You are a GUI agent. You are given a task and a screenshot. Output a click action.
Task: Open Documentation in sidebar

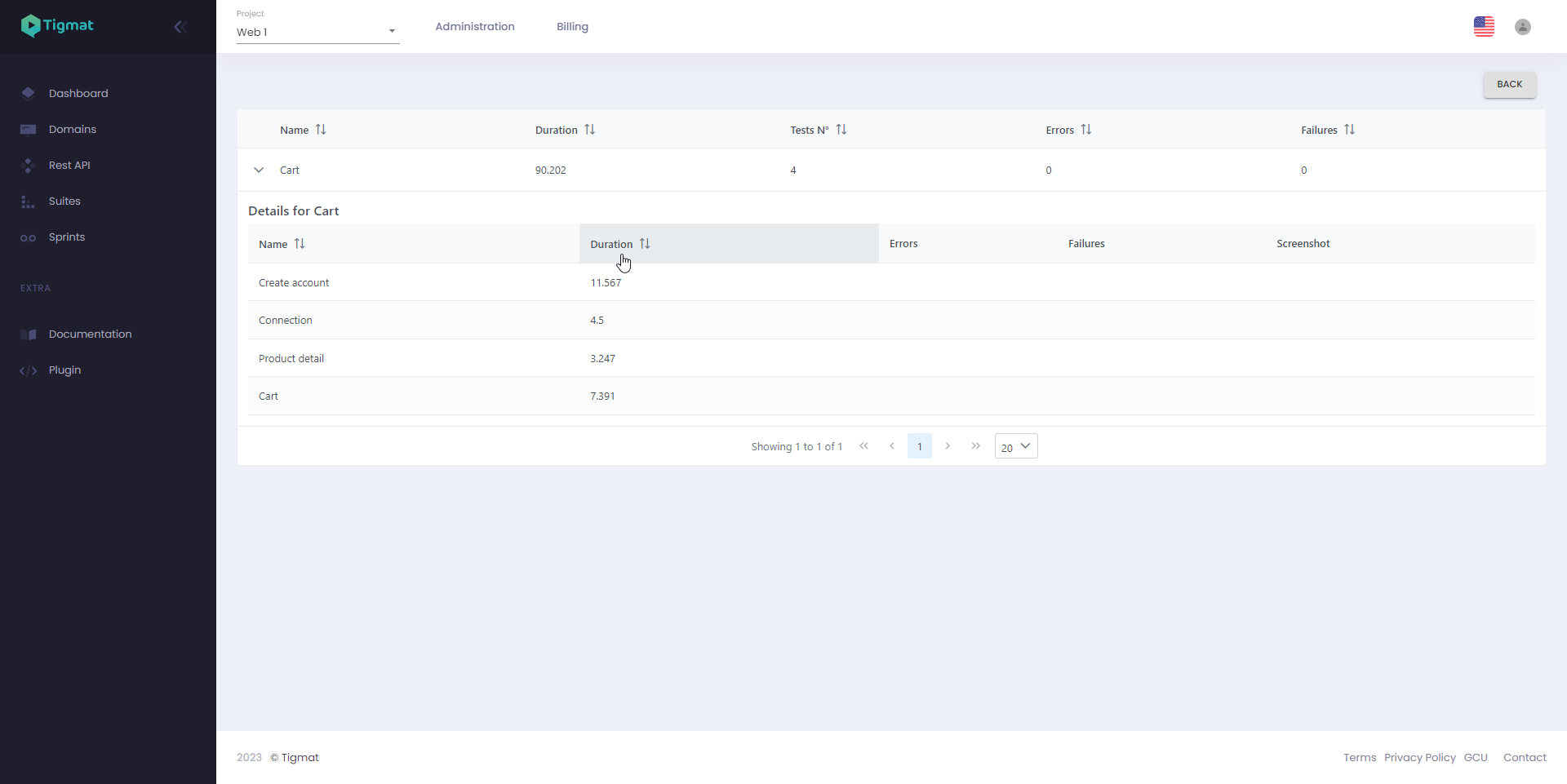click(90, 334)
